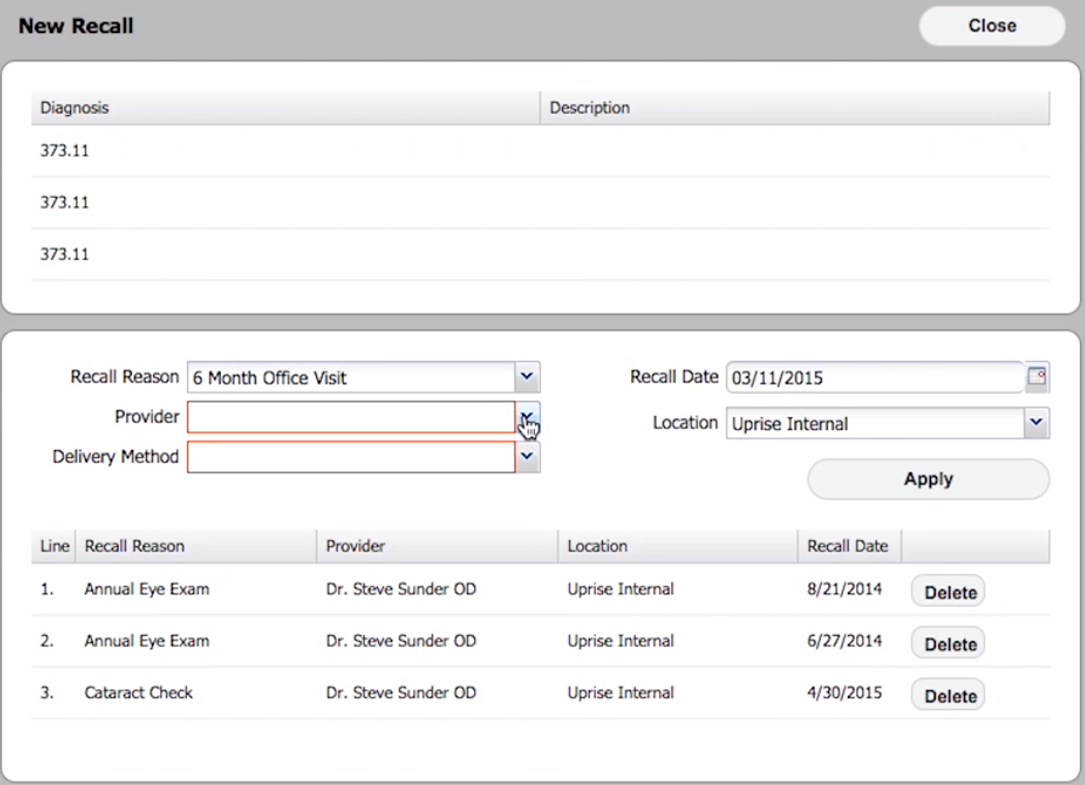Open the Recall Date calendar picker
Image resolution: width=1085 pixels, height=785 pixels.
(1037, 377)
